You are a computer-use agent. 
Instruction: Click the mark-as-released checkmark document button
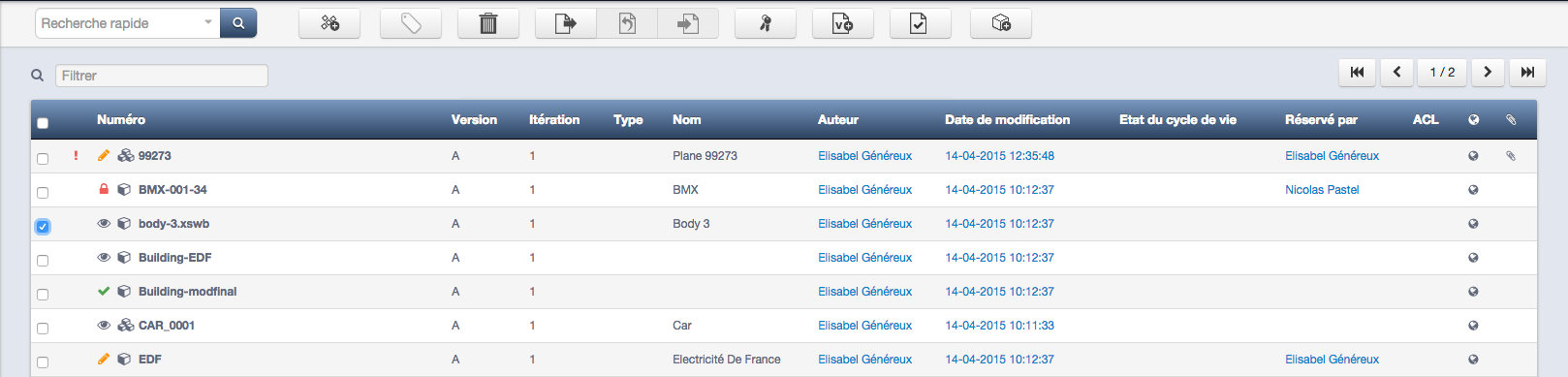pos(921,23)
